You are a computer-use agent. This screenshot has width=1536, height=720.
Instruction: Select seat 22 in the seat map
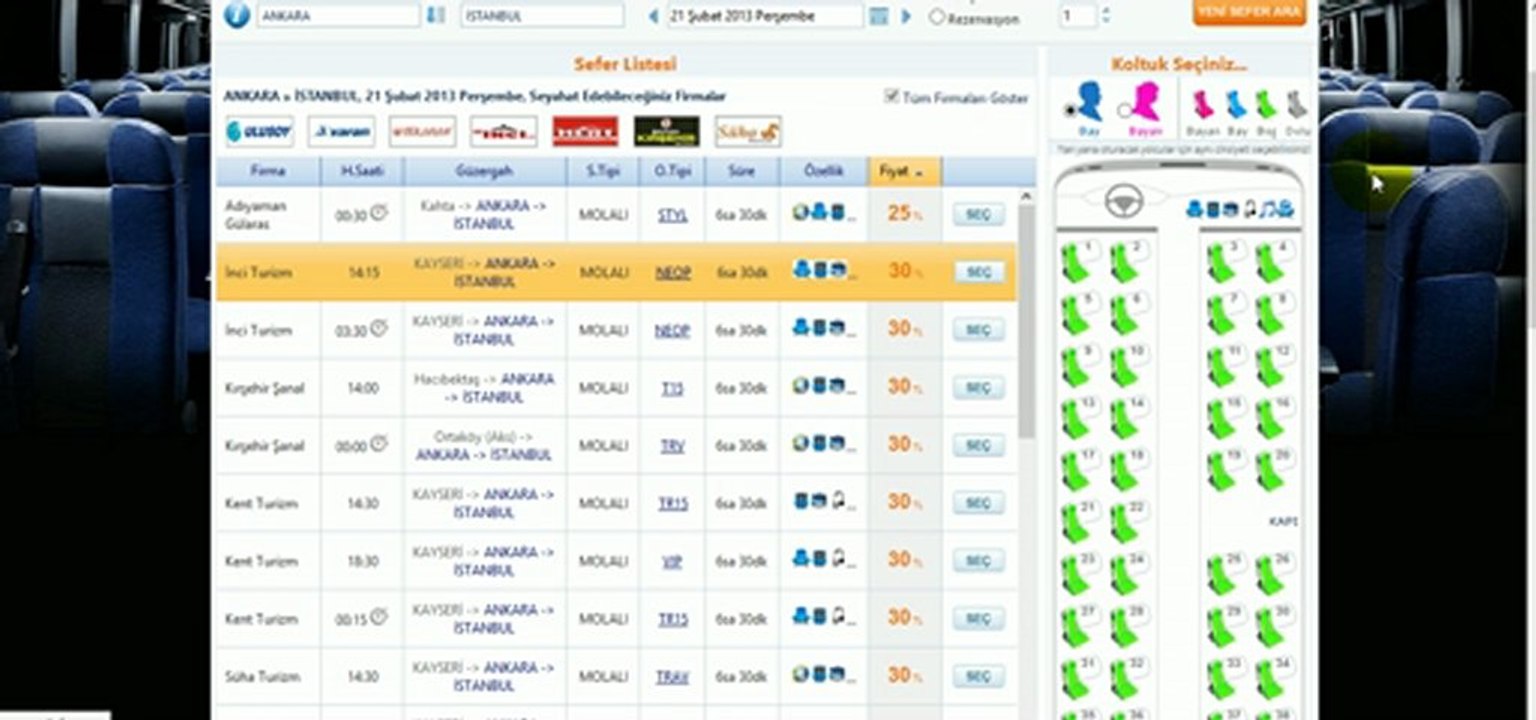1128,522
